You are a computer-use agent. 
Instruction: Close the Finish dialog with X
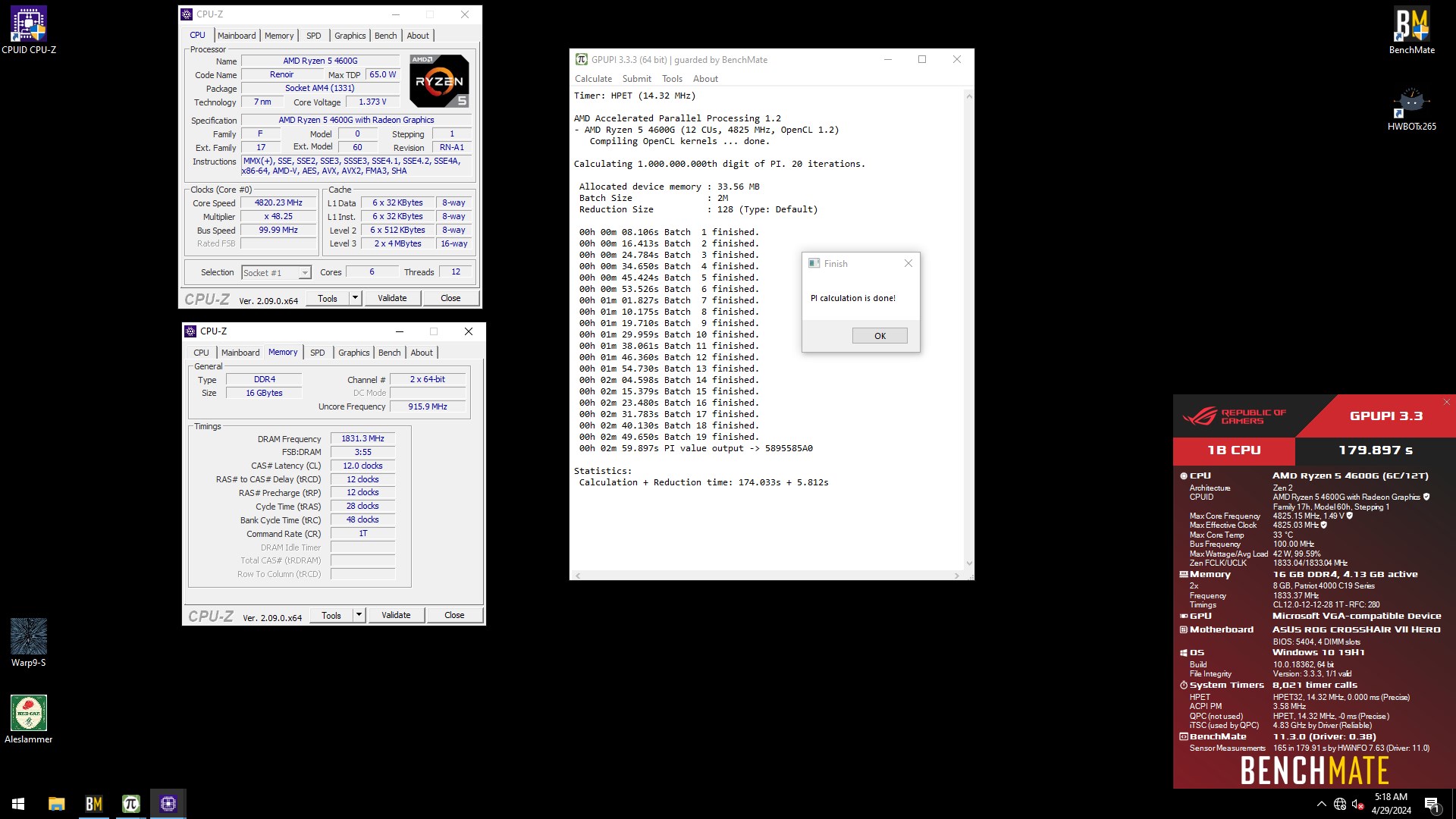[x=908, y=263]
